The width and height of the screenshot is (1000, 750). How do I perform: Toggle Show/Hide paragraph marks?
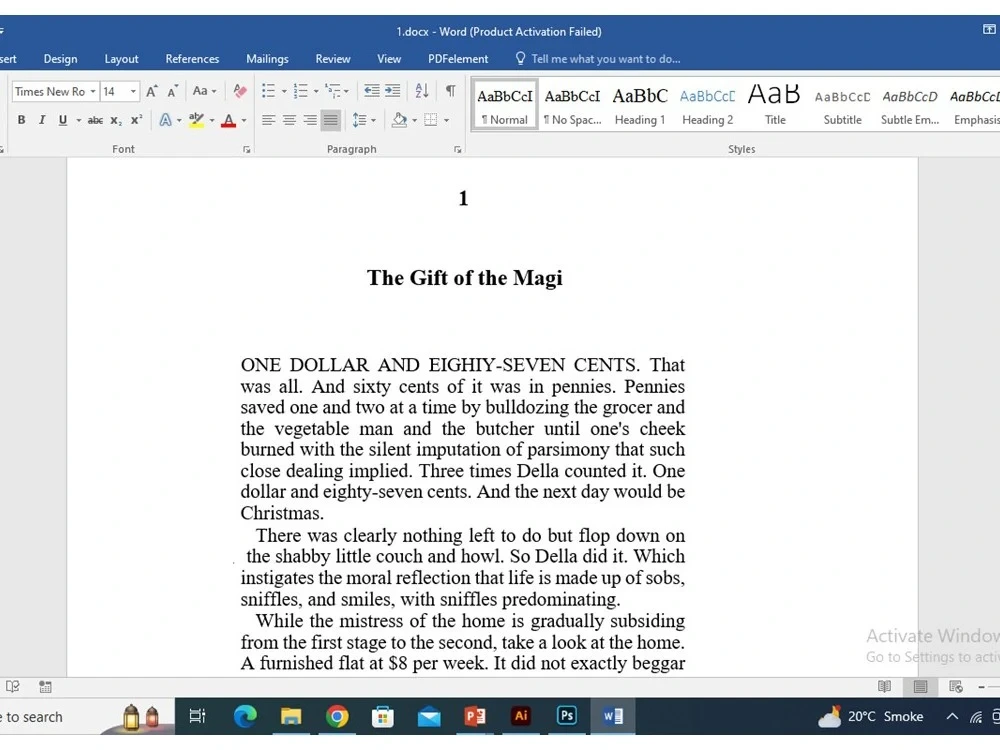tap(450, 91)
